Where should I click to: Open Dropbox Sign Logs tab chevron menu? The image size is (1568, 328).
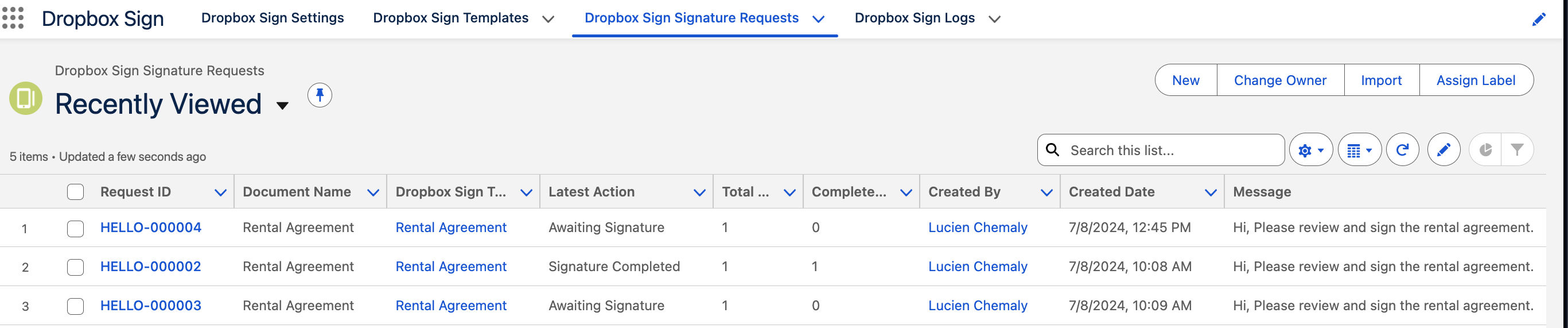coord(995,20)
